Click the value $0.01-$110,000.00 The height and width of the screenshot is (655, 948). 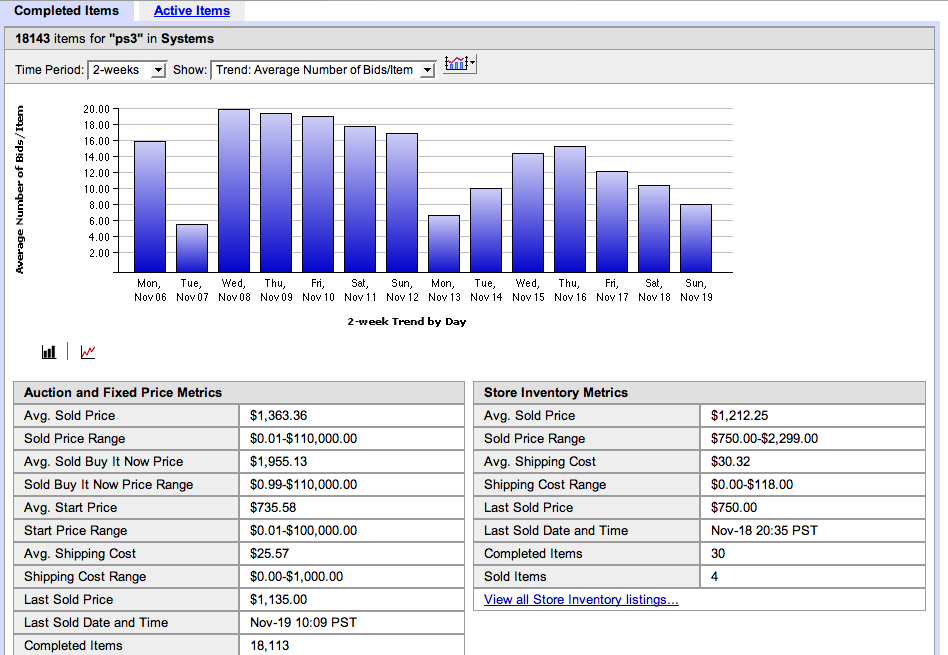304,438
